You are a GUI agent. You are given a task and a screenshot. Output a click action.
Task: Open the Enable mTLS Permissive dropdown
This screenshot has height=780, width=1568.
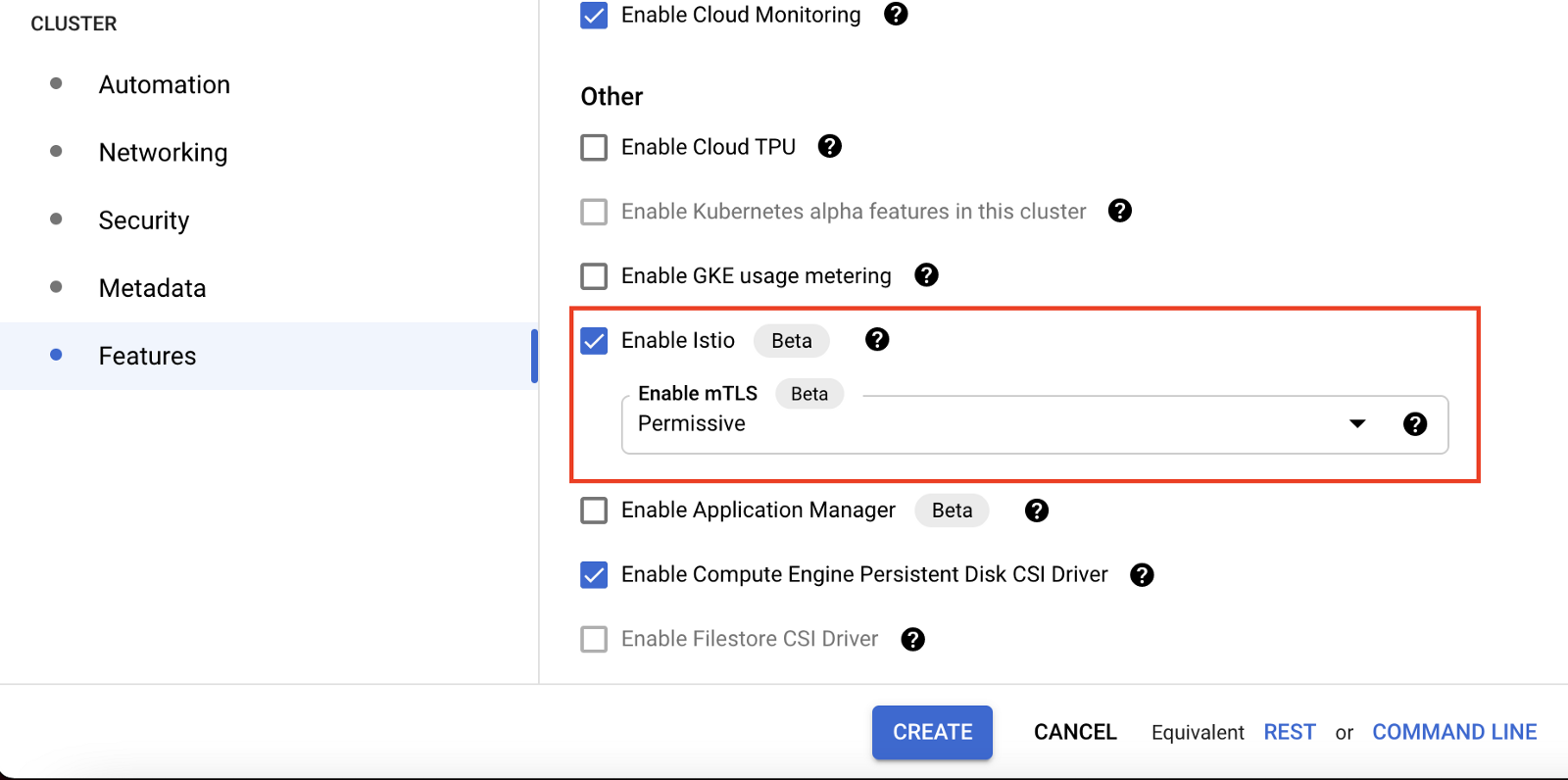pos(1035,424)
